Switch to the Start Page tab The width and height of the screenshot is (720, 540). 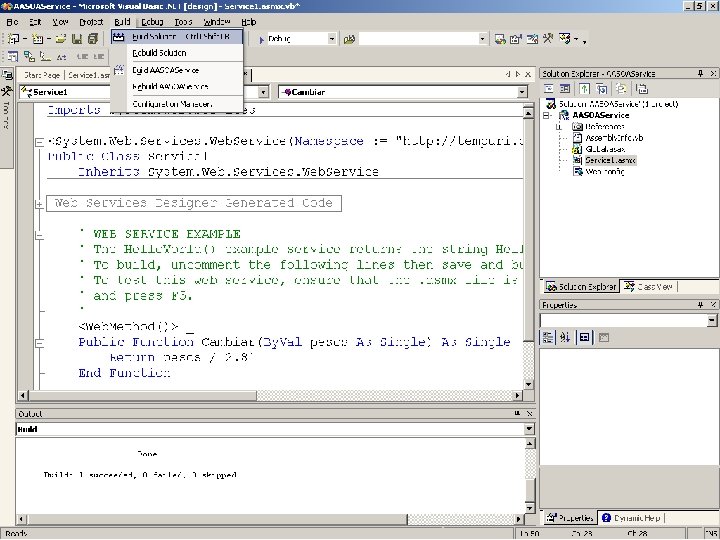42,75
